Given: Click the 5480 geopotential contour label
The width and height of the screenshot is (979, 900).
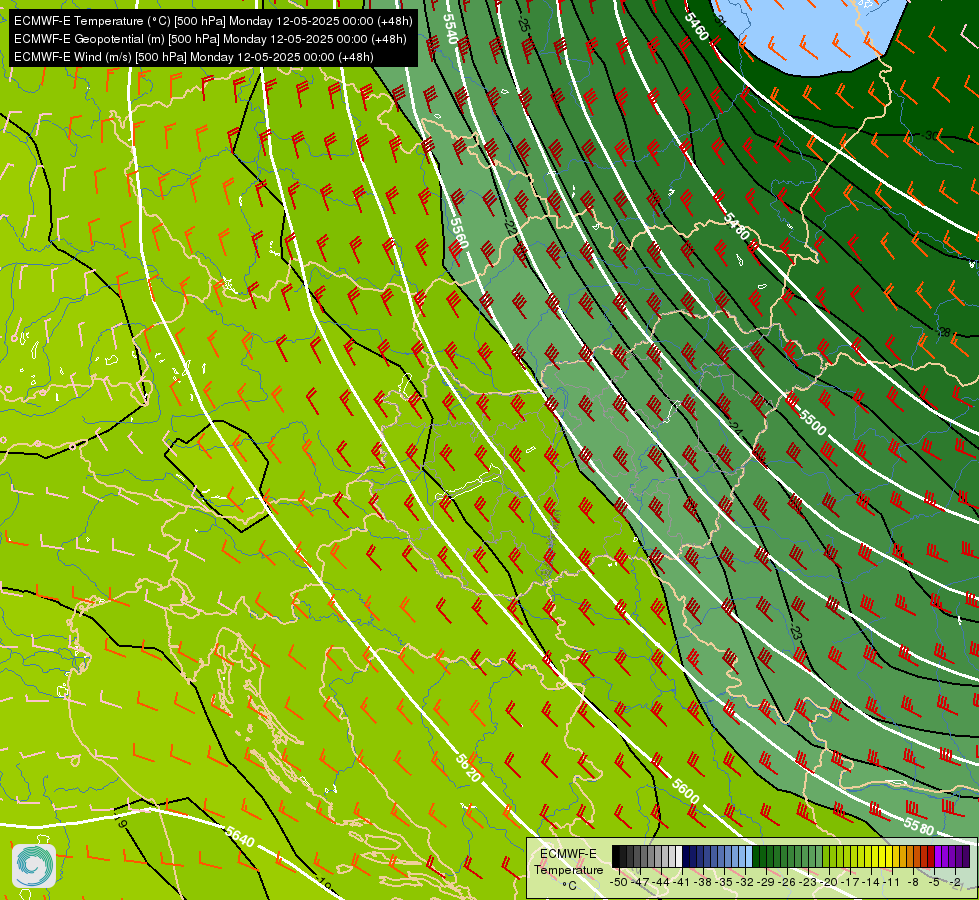Looking at the screenshot, I should tap(737, 226).
